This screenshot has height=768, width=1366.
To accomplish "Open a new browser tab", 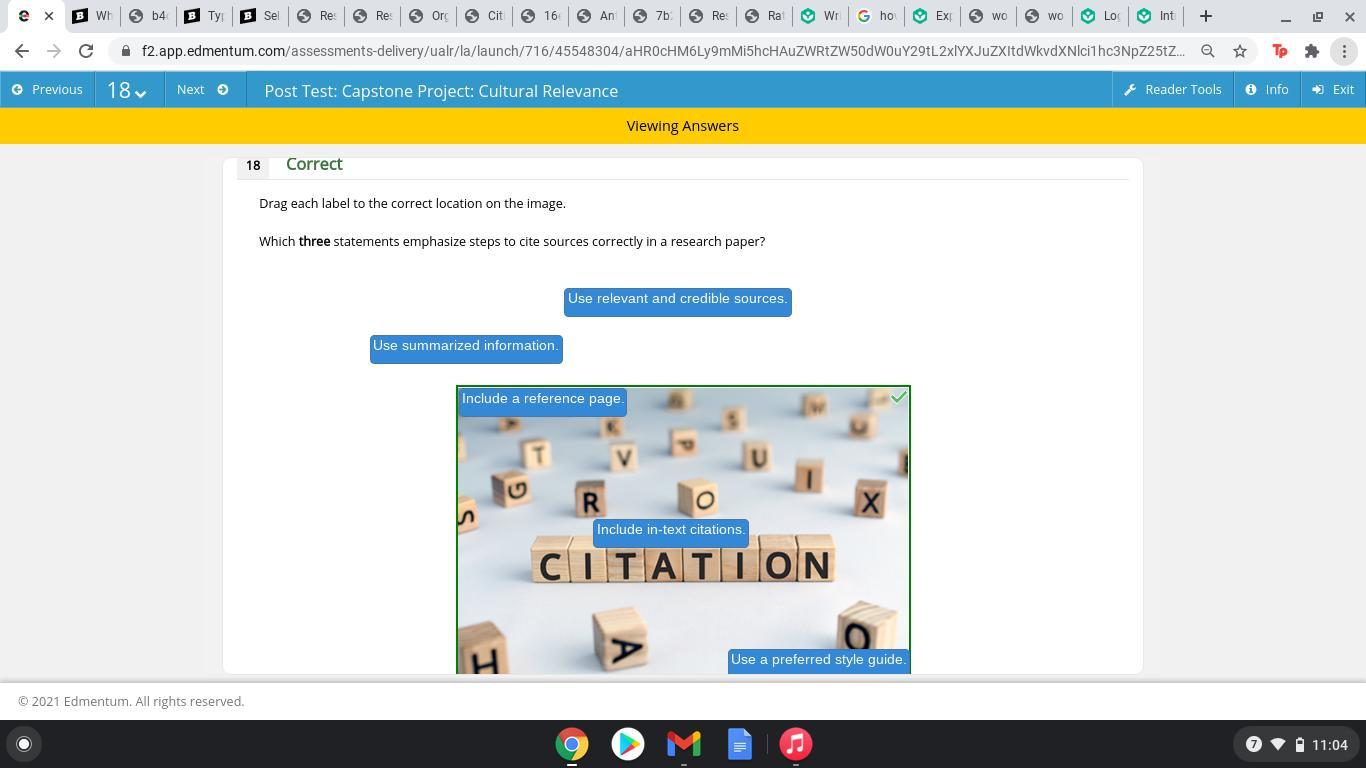I will pos(1206,16).
